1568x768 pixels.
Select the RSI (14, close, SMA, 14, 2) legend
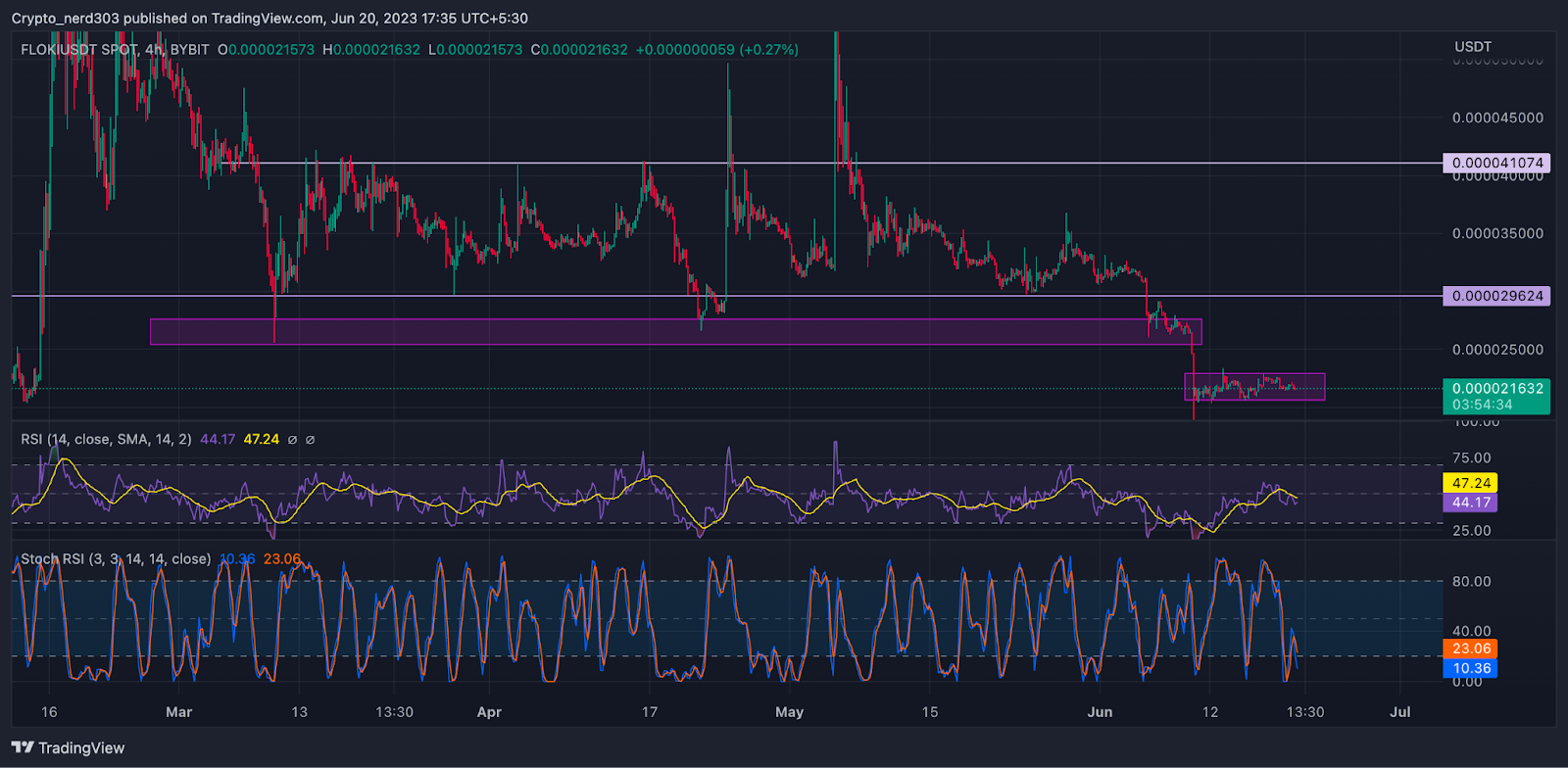pyautogui.click(x=106, y=440)
